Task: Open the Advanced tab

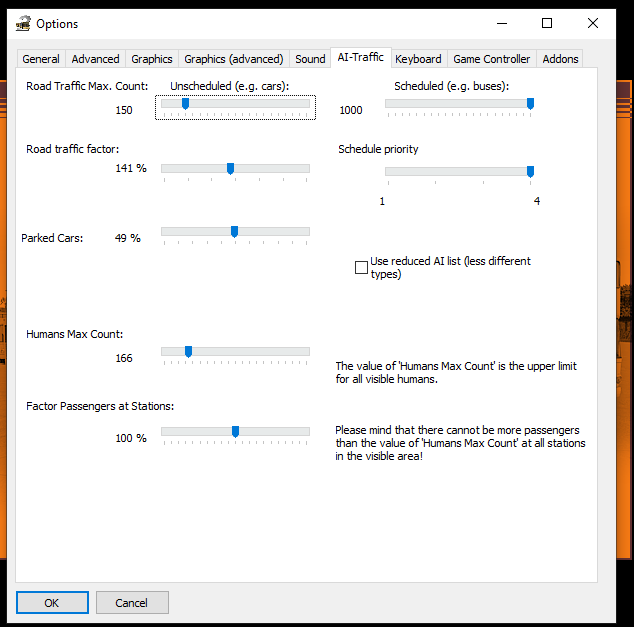Action: [96, 59]
